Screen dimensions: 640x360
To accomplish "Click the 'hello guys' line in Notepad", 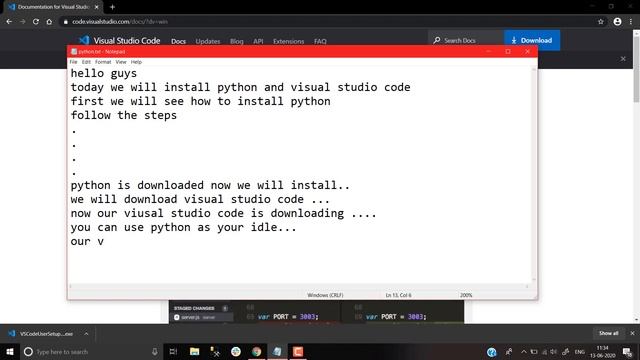I will pyautogui.click(x=104, y=73).
